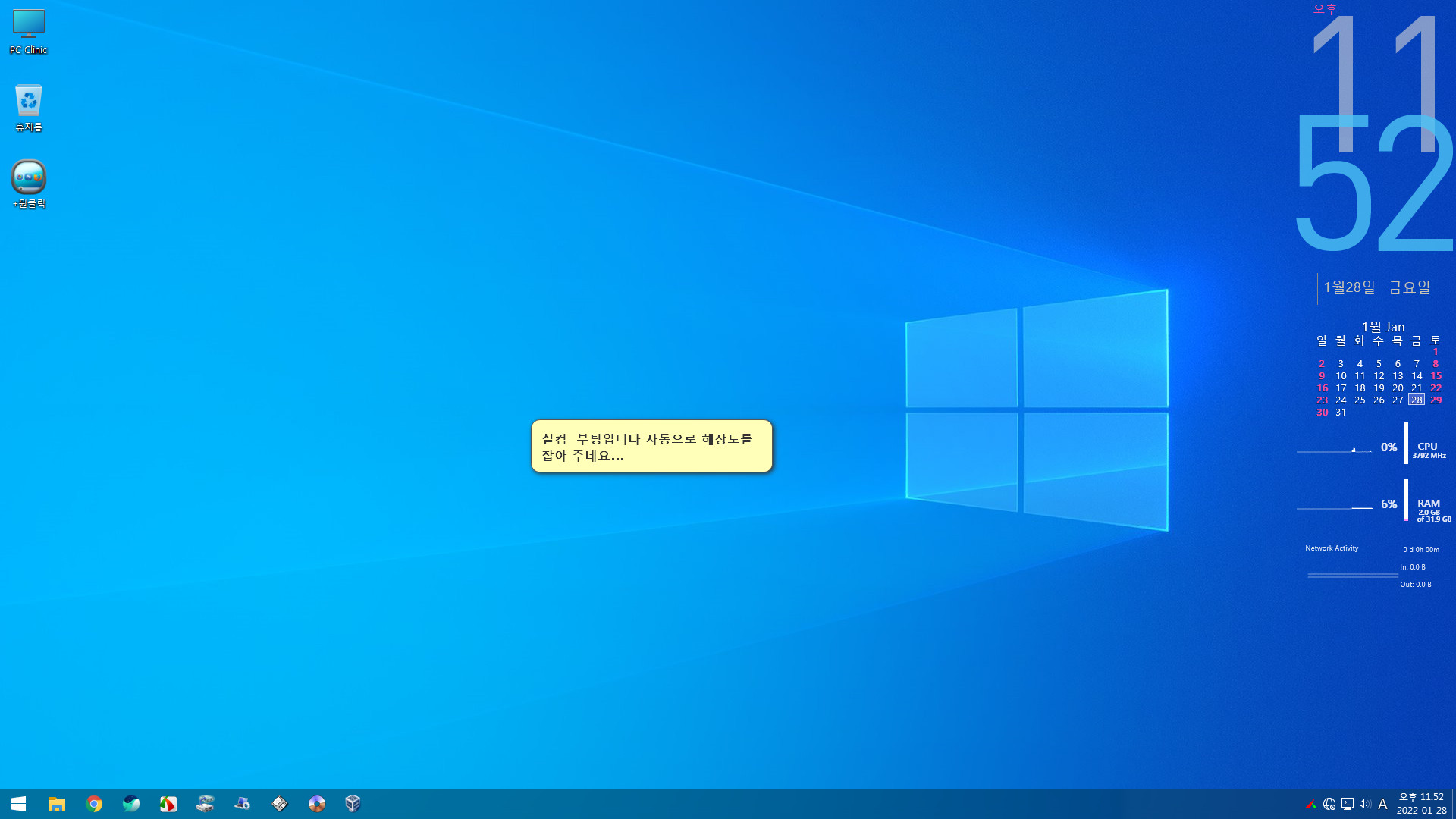
Task: Open the network globe tray icon
Action: [1329, 804]
